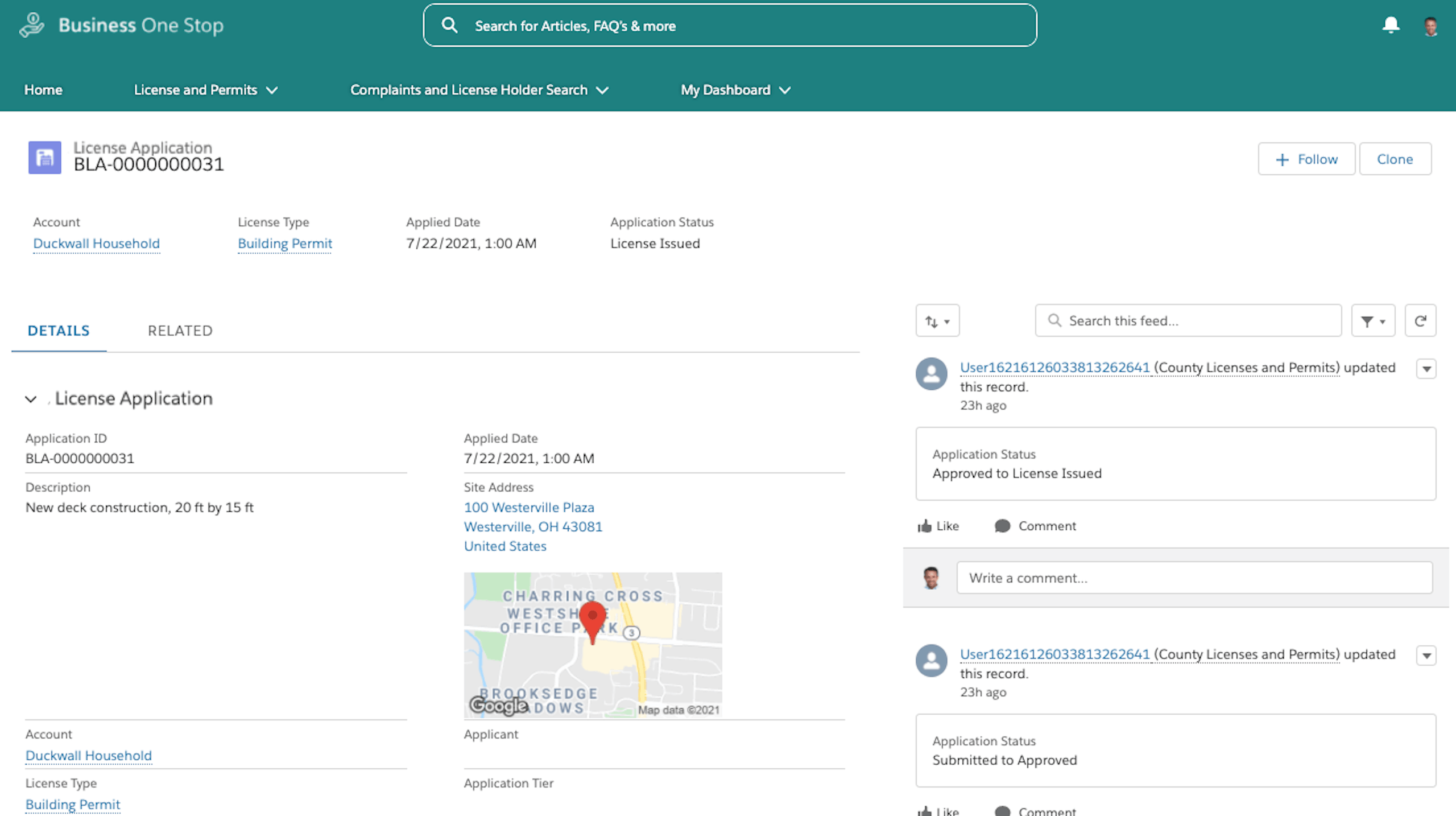
Task: Switch to the Related tab
Action: coord(180,331)
